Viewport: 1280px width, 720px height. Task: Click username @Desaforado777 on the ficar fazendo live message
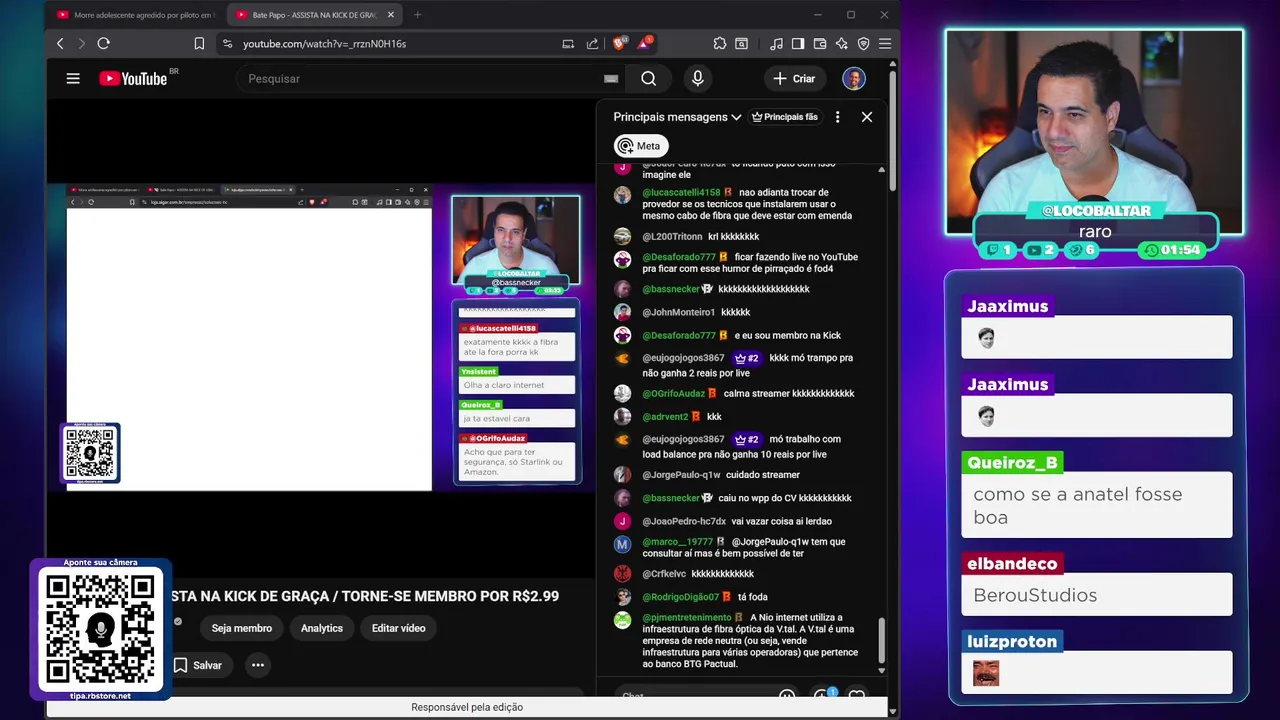[x=679, y=257]
